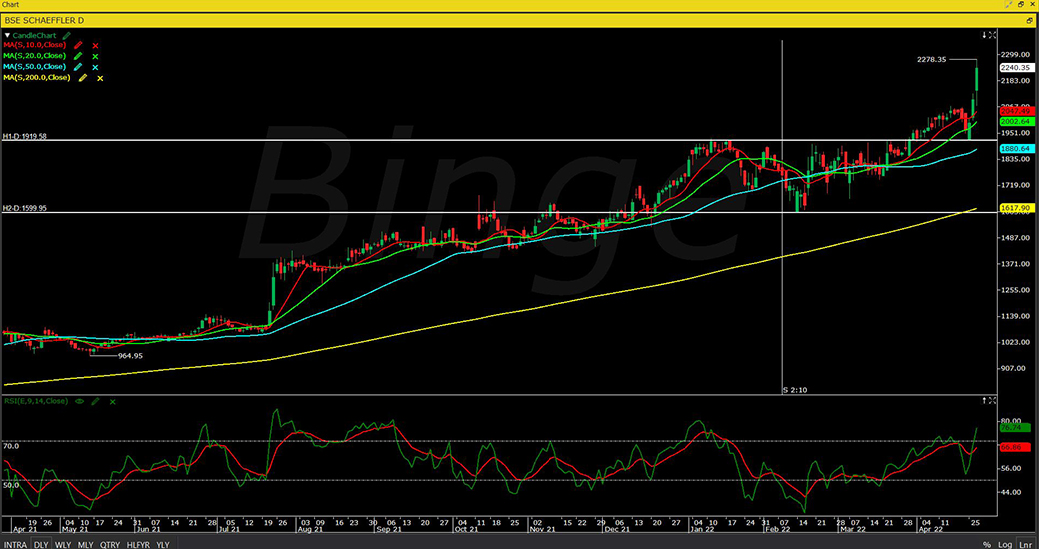
Task: Edit the RSI(E,9,14,Close) indicator pencil
Action: click(x=95, y=401)
